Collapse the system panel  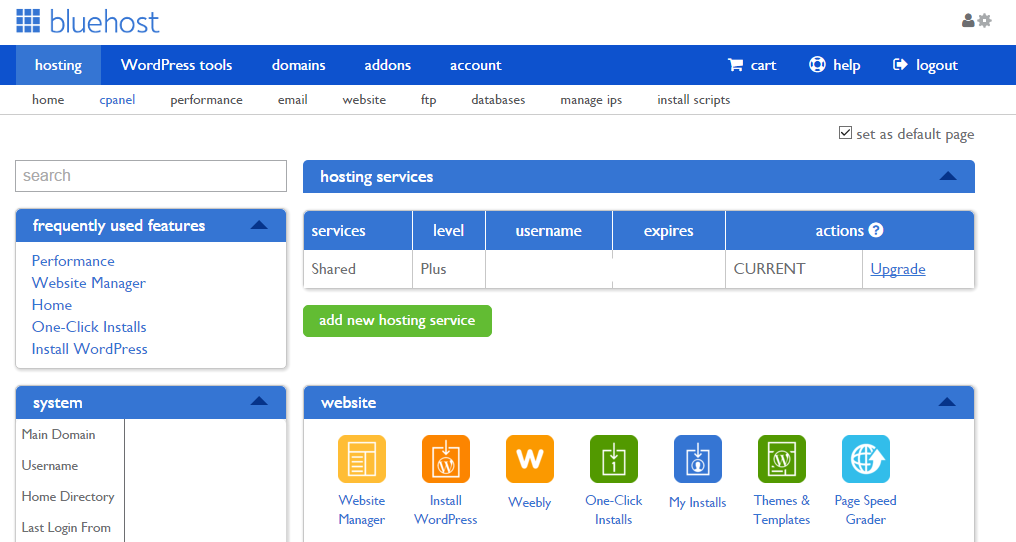tap(259, 401)
